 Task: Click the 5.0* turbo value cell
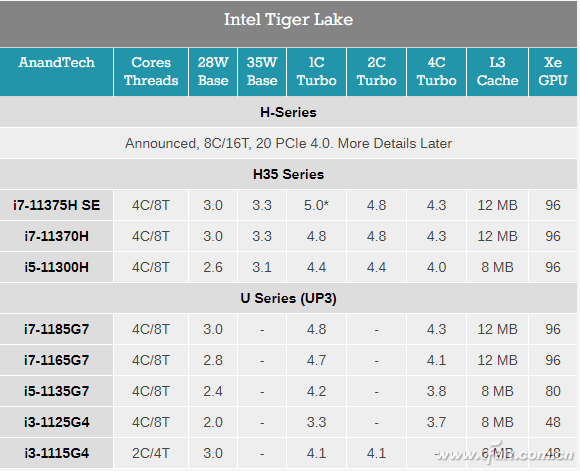point(316,205)
